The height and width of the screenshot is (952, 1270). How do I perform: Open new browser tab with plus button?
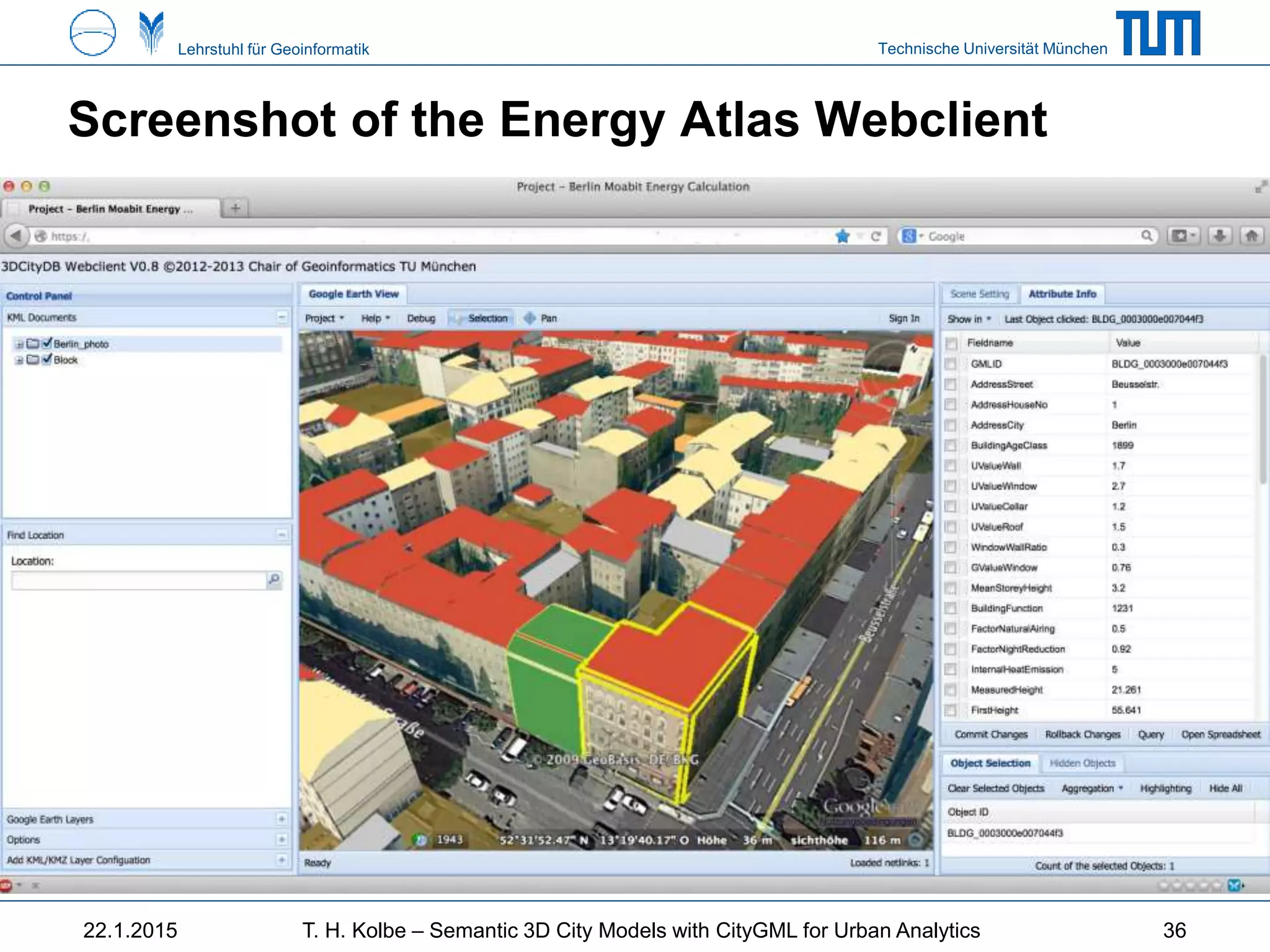[235, 208]
